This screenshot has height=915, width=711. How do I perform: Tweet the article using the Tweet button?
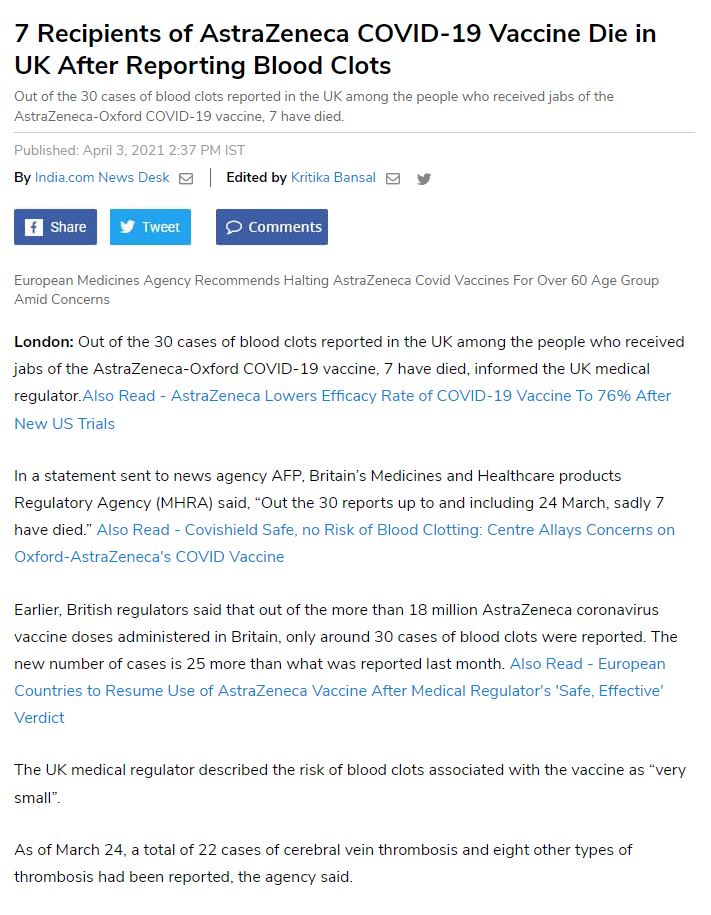point(150,226)
